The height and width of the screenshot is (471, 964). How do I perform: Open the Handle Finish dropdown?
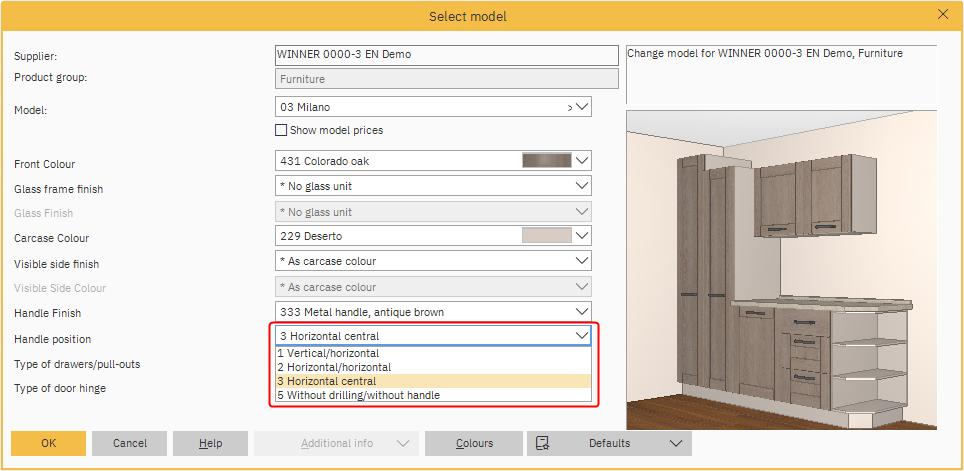tap(582, 311)
